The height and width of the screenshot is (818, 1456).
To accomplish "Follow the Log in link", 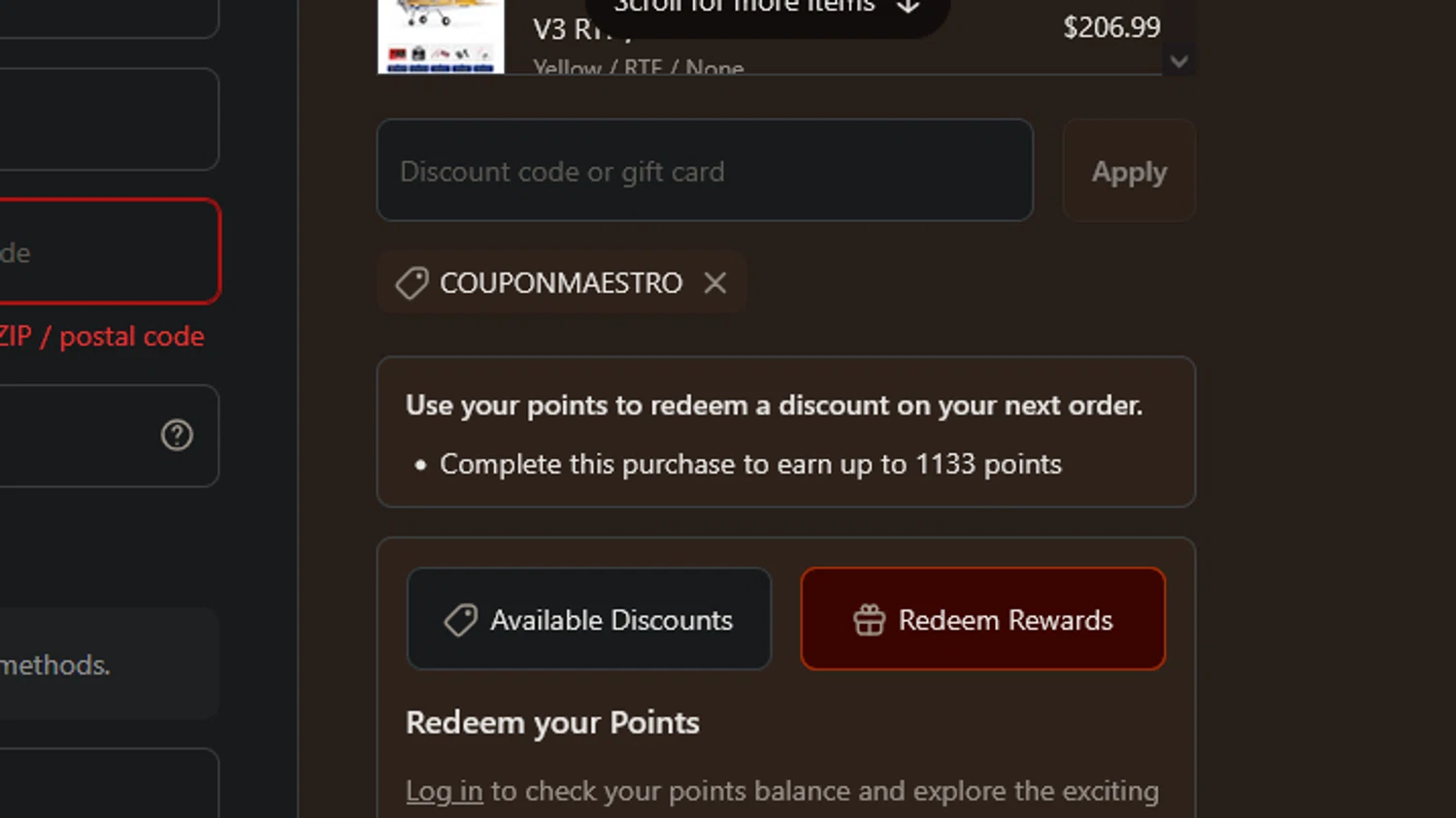I will point(444,791).
